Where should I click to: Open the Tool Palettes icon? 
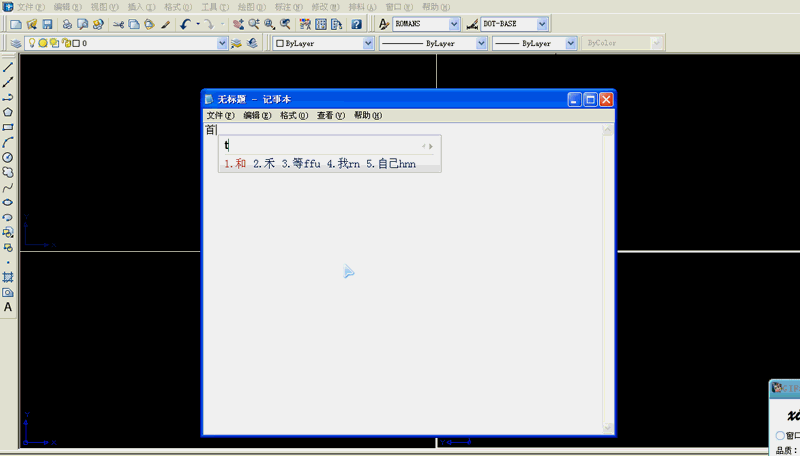[337, 24]
